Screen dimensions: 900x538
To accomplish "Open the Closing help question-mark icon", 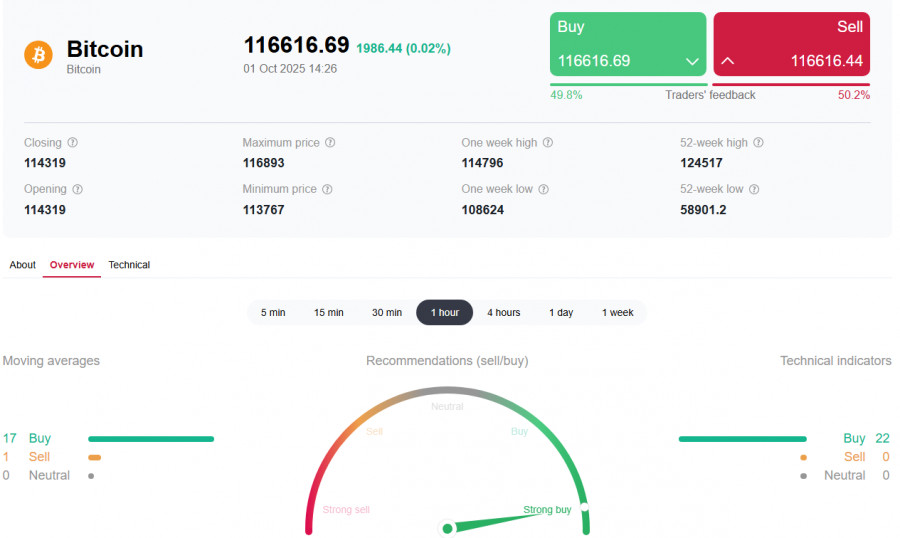I will tap(72, 142).
